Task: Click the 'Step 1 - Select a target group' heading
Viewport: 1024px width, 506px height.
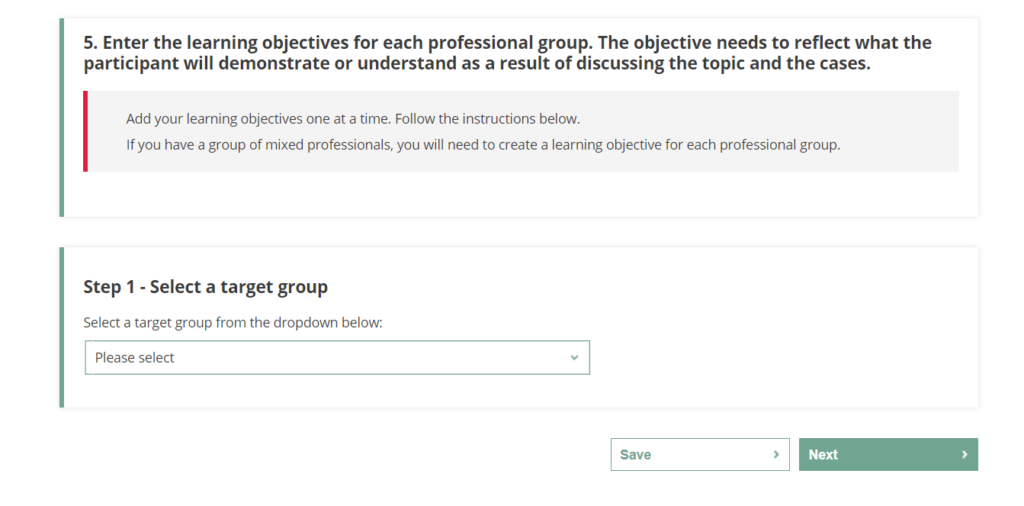Action: [205, 287]
